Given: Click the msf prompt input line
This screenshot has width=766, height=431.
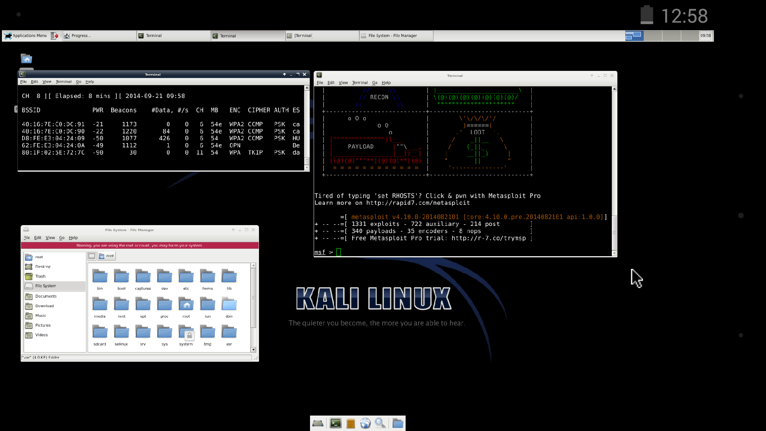Looking at the screenshot, I should (x=462, y=252).
